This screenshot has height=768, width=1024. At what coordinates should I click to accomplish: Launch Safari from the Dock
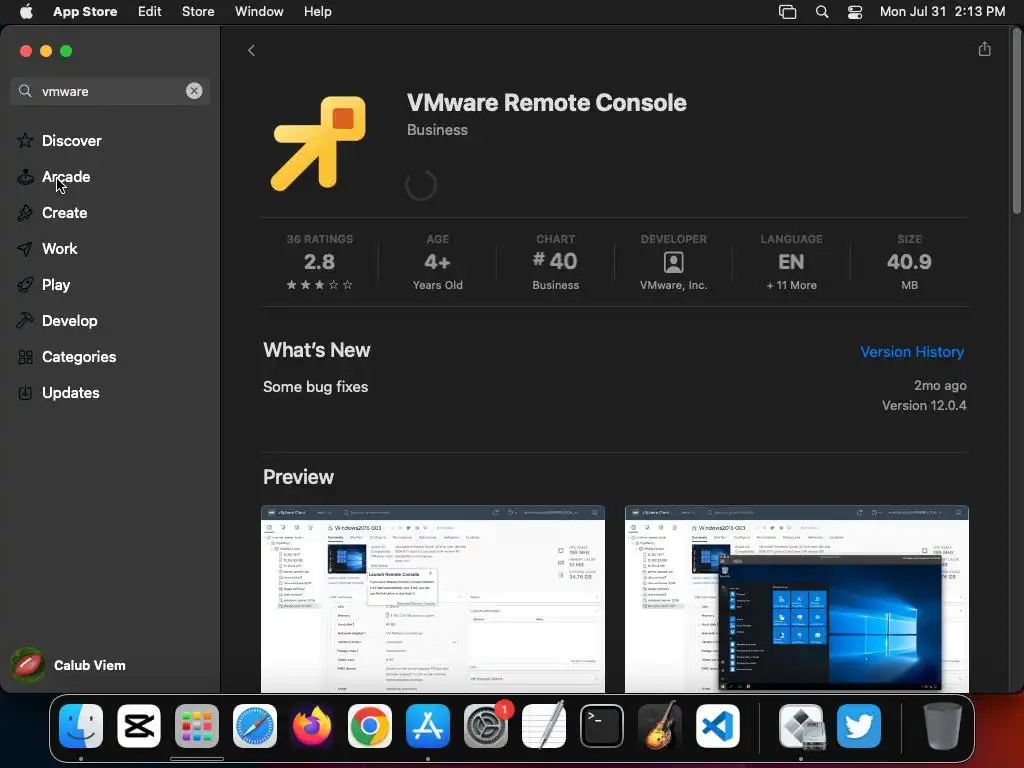255,726
